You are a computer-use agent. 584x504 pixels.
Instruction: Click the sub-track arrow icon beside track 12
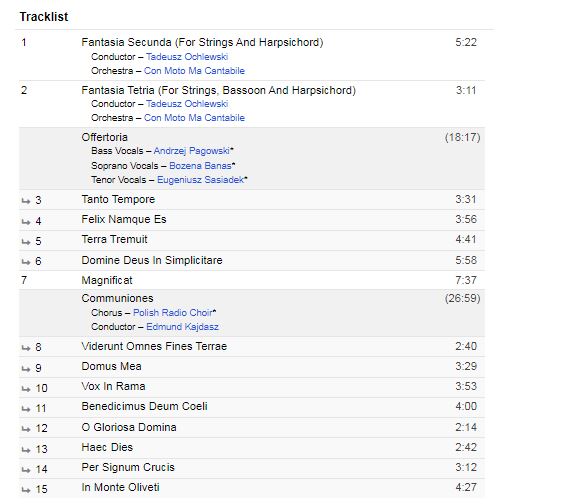click(26, 429)
